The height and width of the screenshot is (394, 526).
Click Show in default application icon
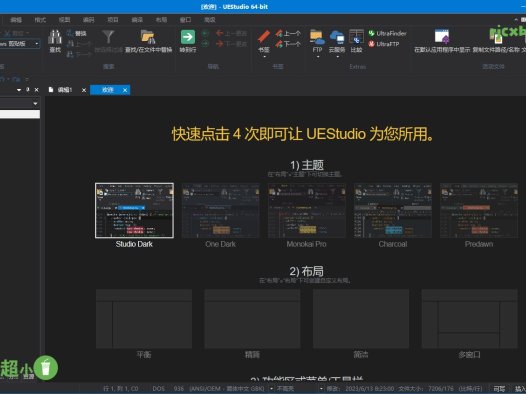click(x=442, y=37)
